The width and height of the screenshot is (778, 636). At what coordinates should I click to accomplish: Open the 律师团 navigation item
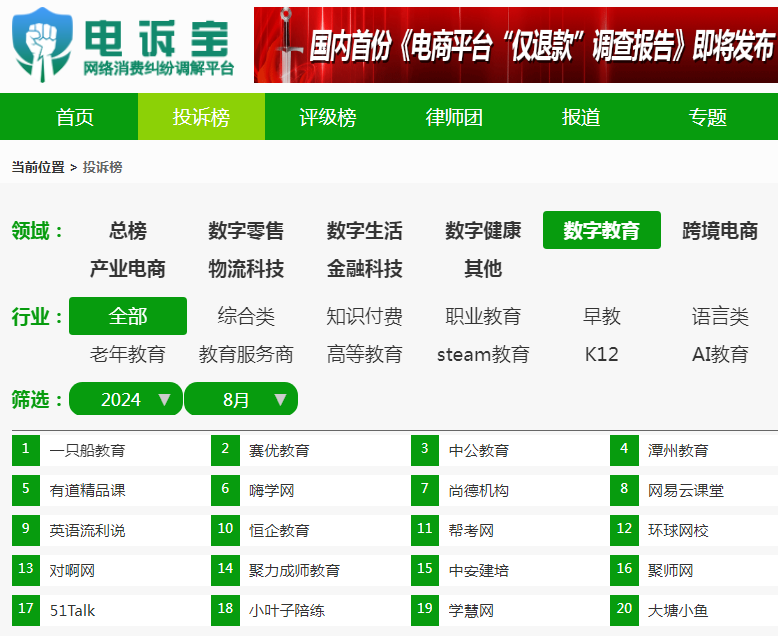point(454,117)
